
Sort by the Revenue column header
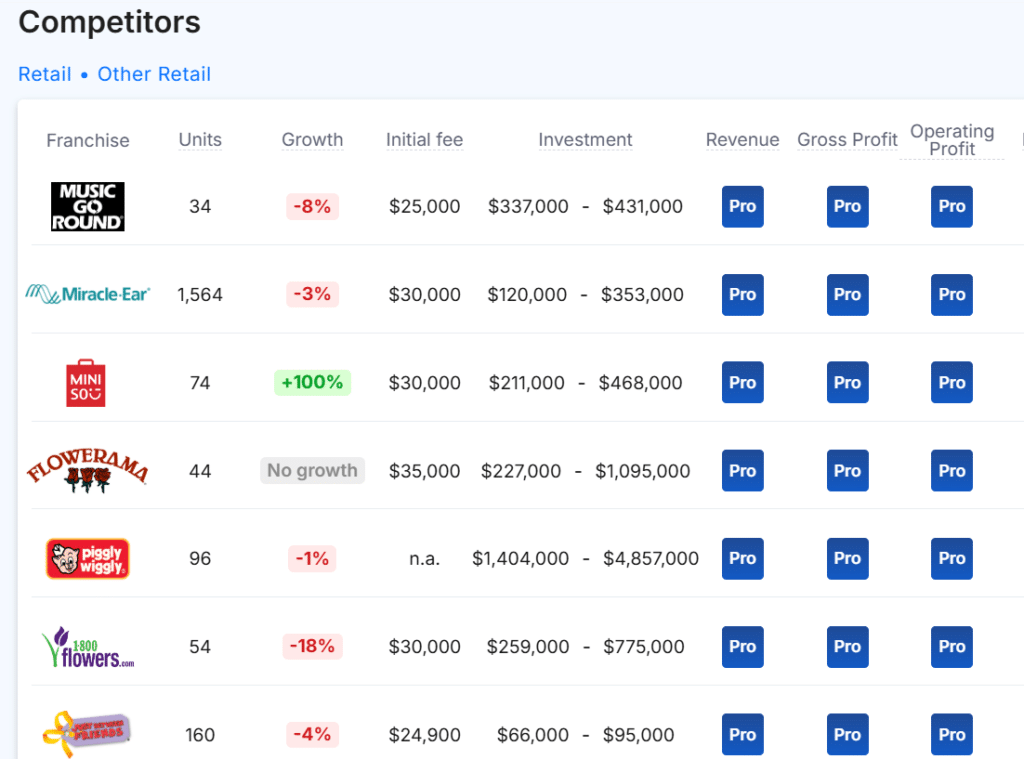pos(743,140)
